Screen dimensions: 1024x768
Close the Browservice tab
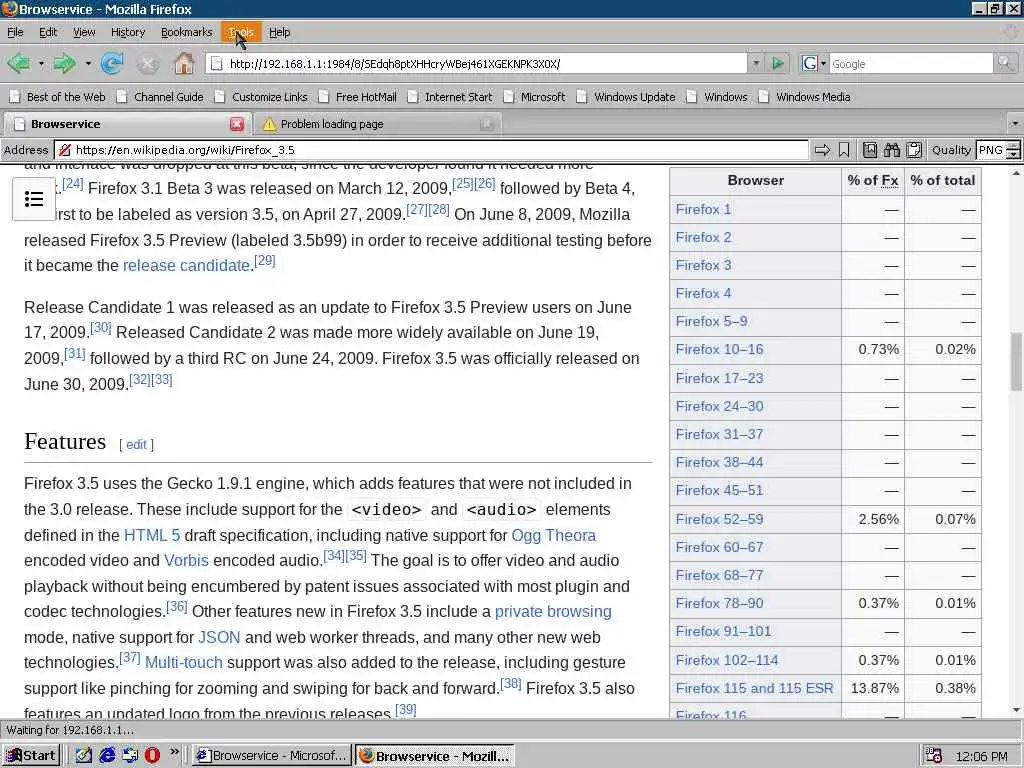237,124
